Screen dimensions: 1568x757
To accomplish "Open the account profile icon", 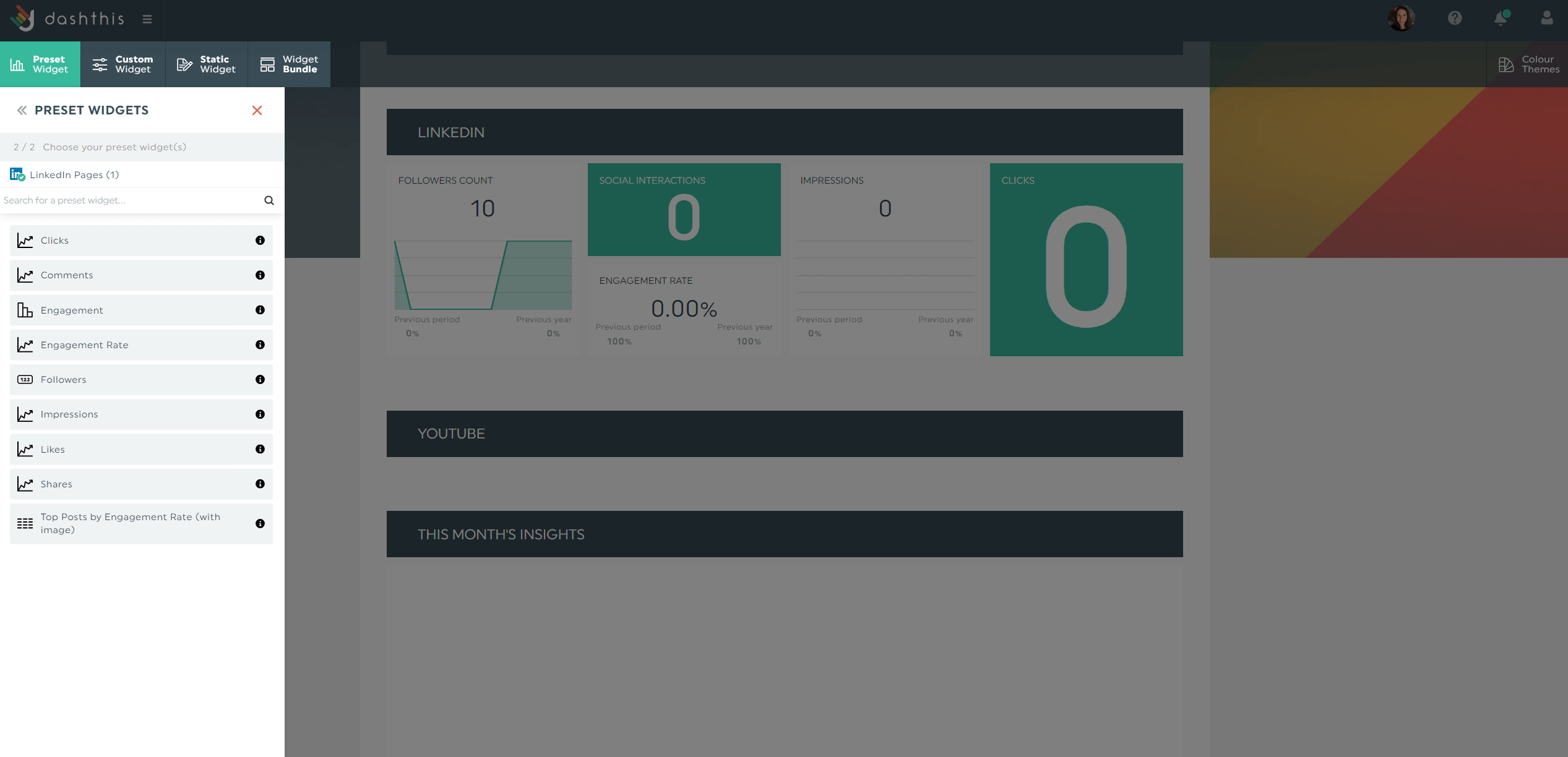I will tap(1546, 19).
